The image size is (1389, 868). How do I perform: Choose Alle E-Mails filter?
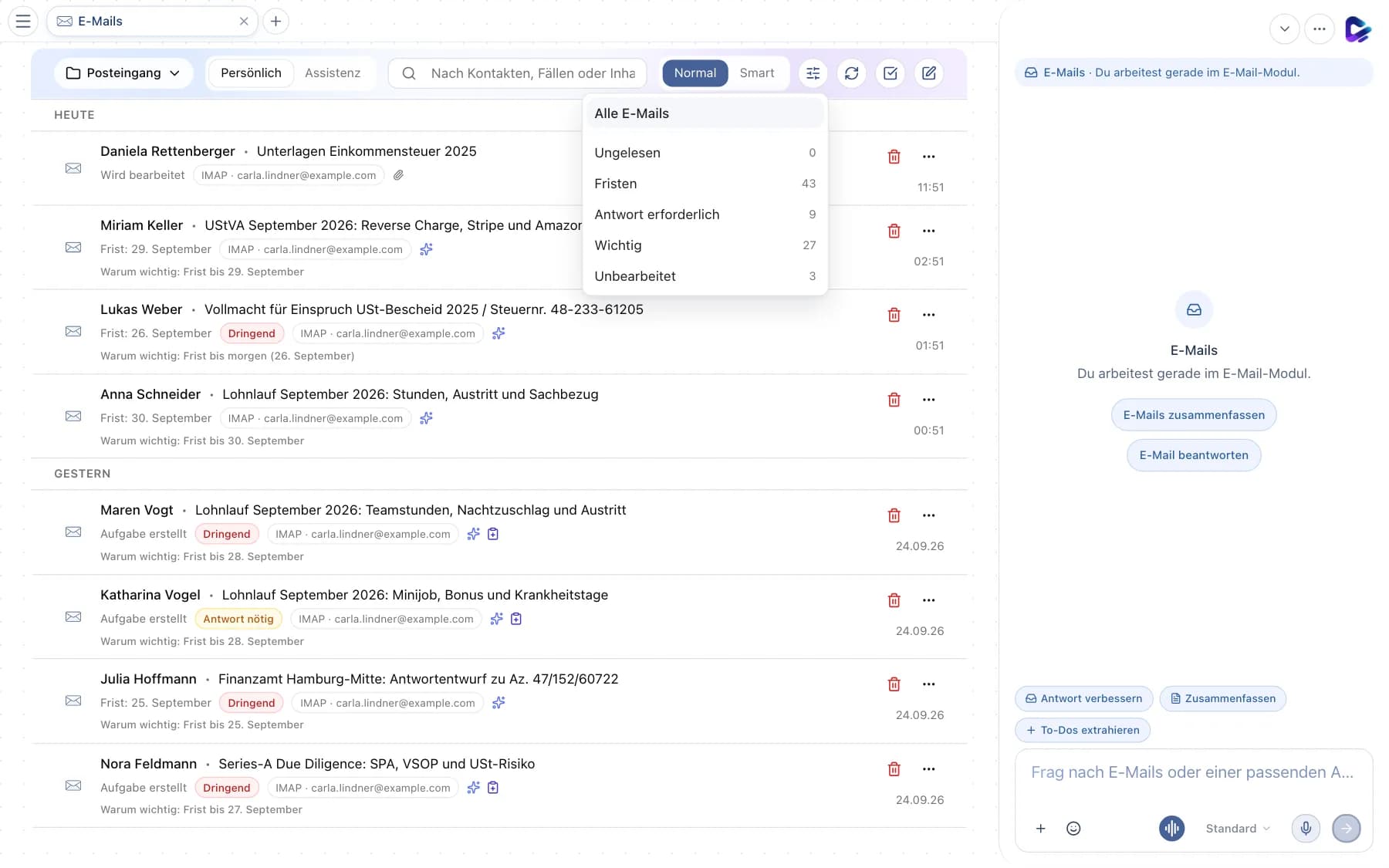coord(705,113)
